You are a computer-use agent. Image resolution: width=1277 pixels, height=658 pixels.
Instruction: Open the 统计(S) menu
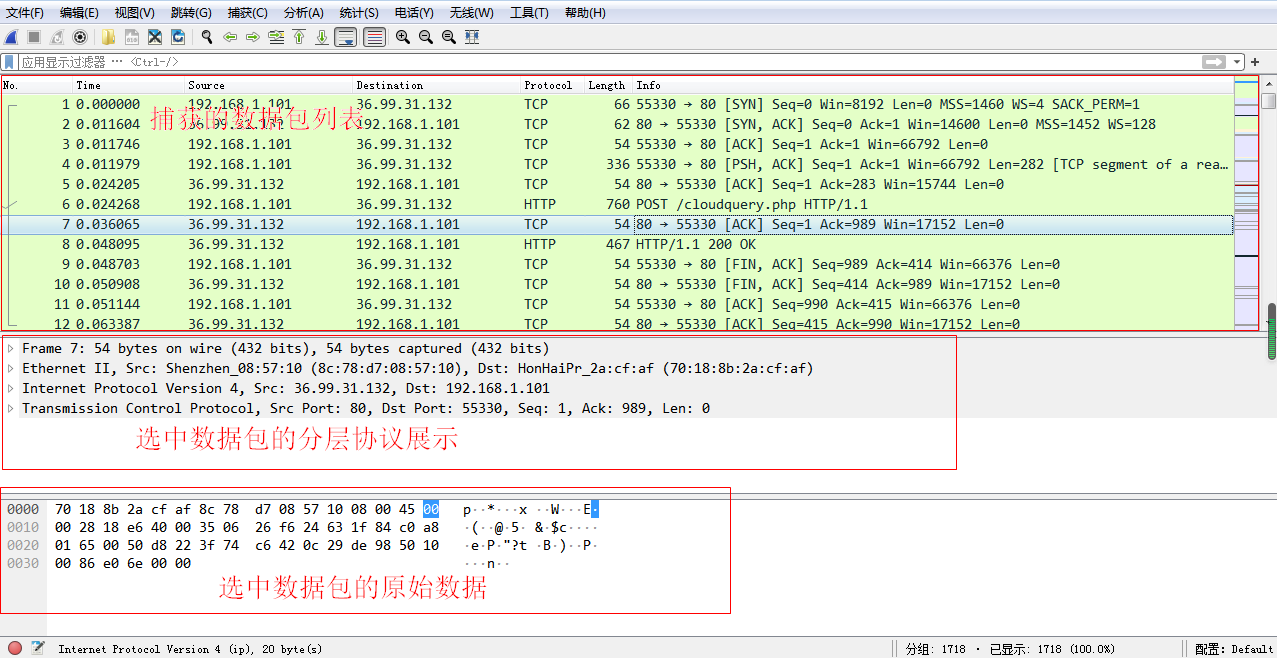click(359, 13)
